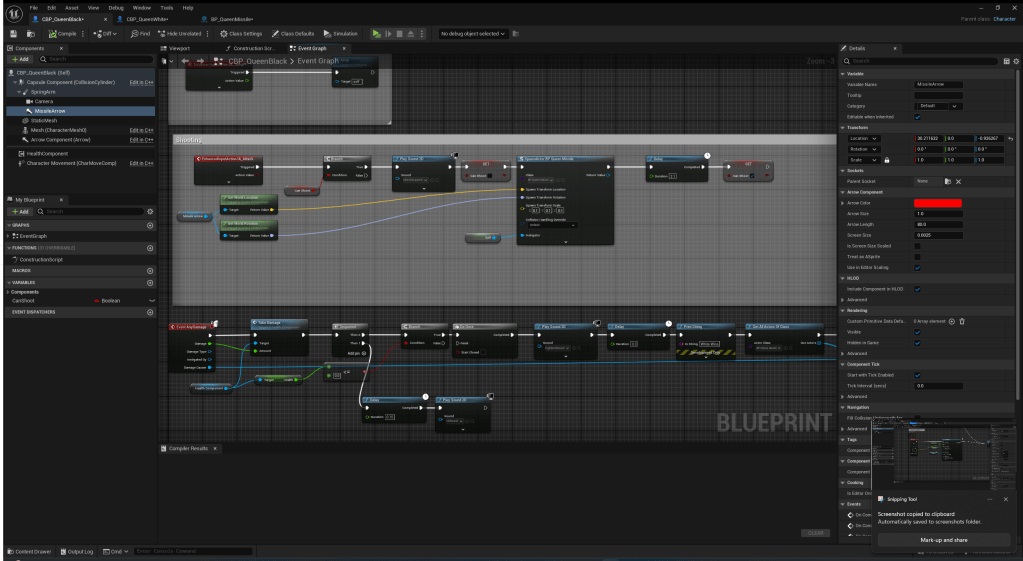Click the Browse to asset icon
This screenshot has height=561, width=1023.
pyautogui.click(x=29, y=33)
